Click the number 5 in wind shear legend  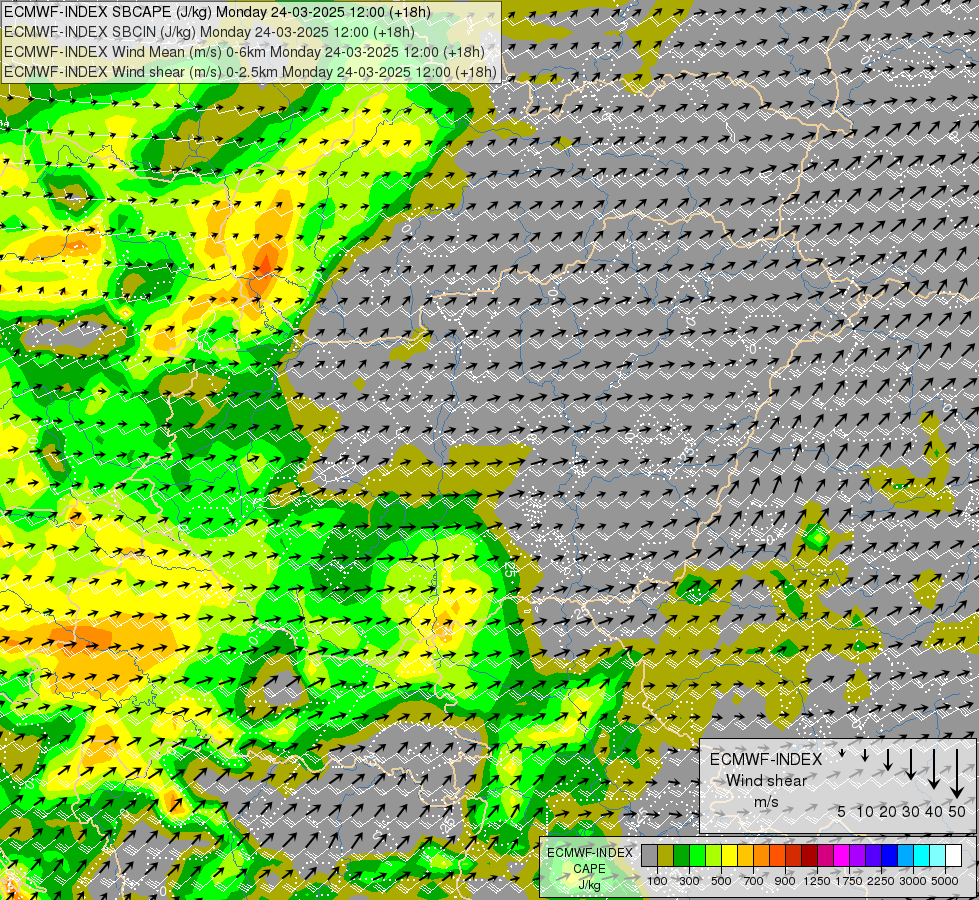(842, 812)
